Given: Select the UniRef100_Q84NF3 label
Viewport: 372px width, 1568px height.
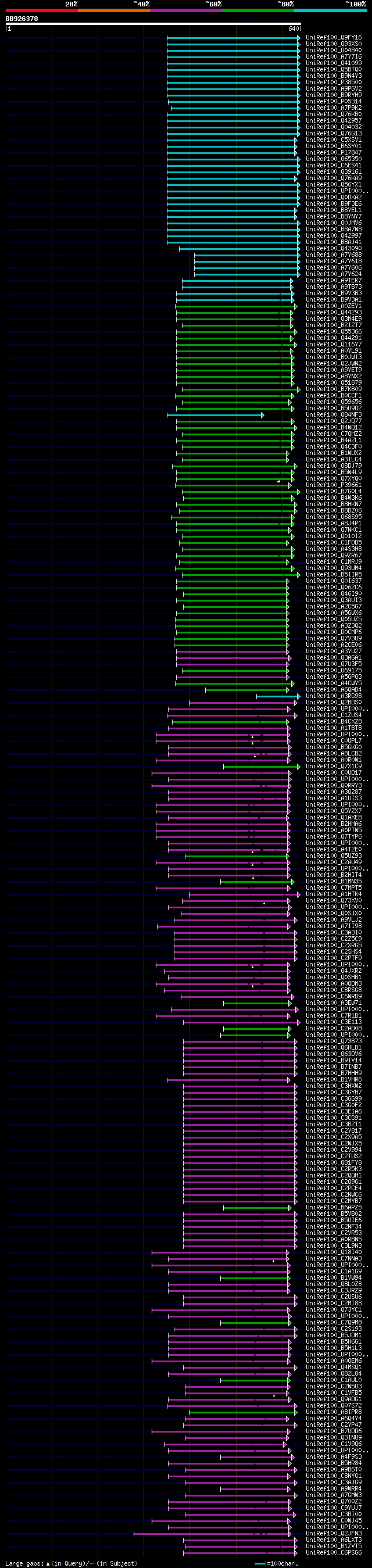Looking at the screenshot, I should 334,414.
